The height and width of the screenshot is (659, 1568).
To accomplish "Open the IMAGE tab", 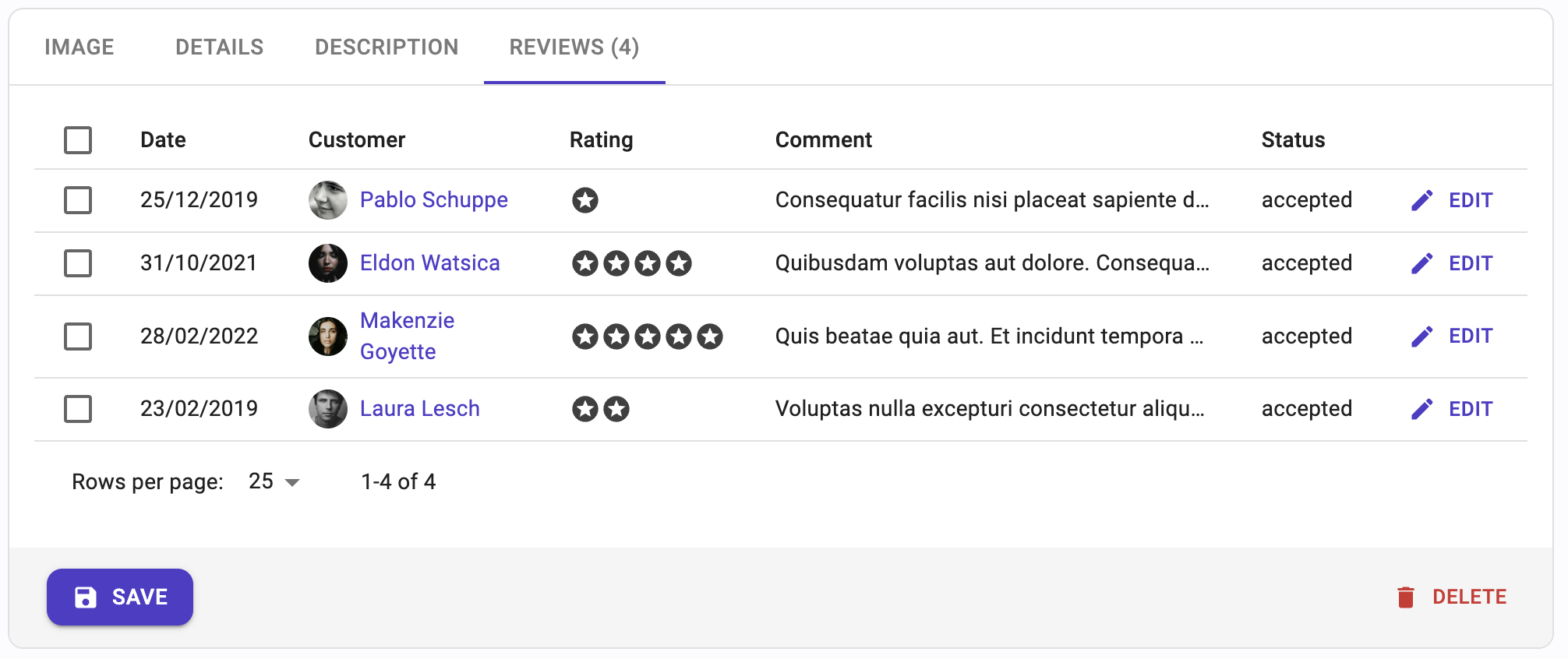I will point(79,47).
